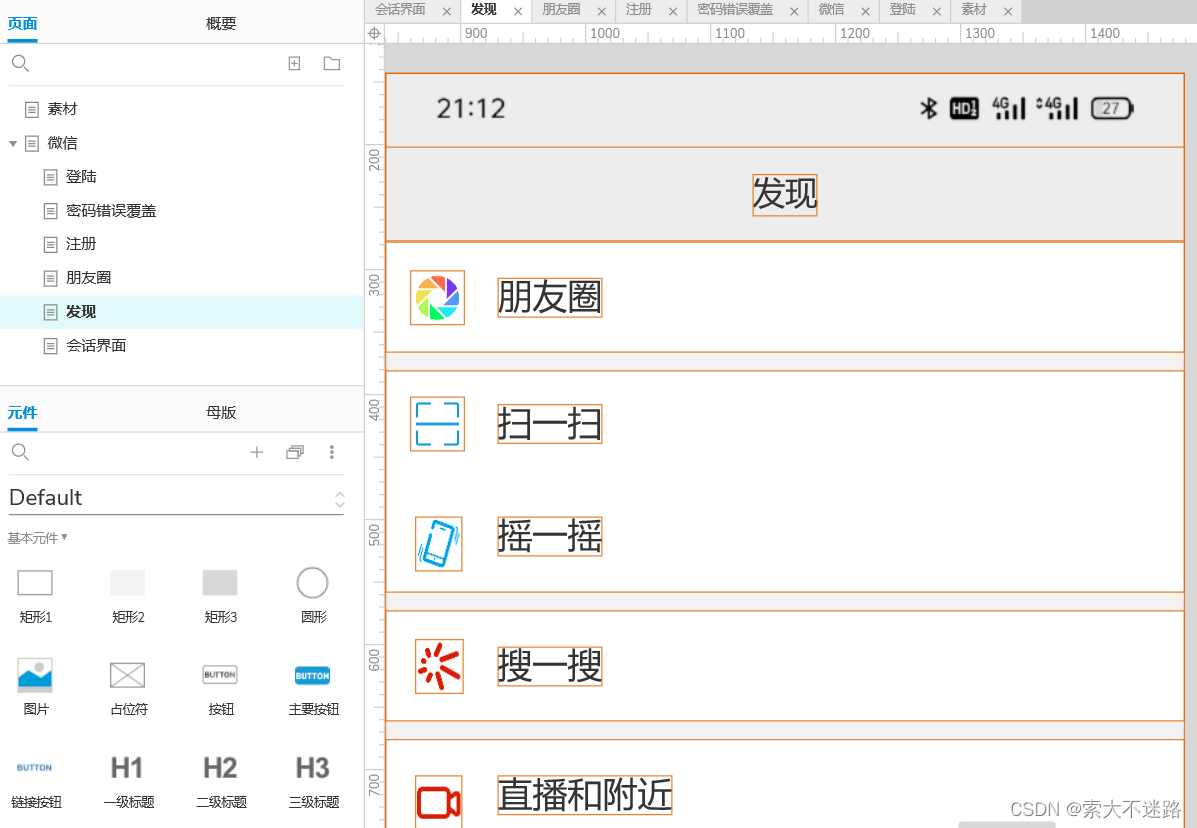Select the 21:12 status bar image
This screenshot has width=1197, height=828.
pos(785,110)
